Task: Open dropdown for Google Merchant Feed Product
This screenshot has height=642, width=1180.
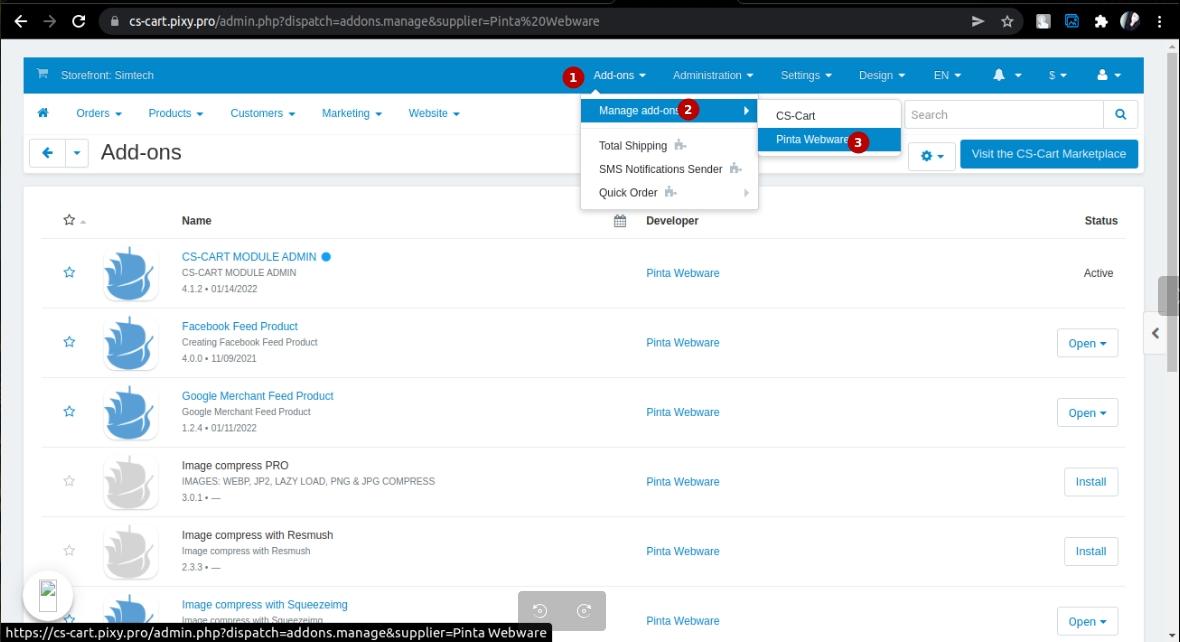Action: pyautogui.click(x=1087, y=412)
